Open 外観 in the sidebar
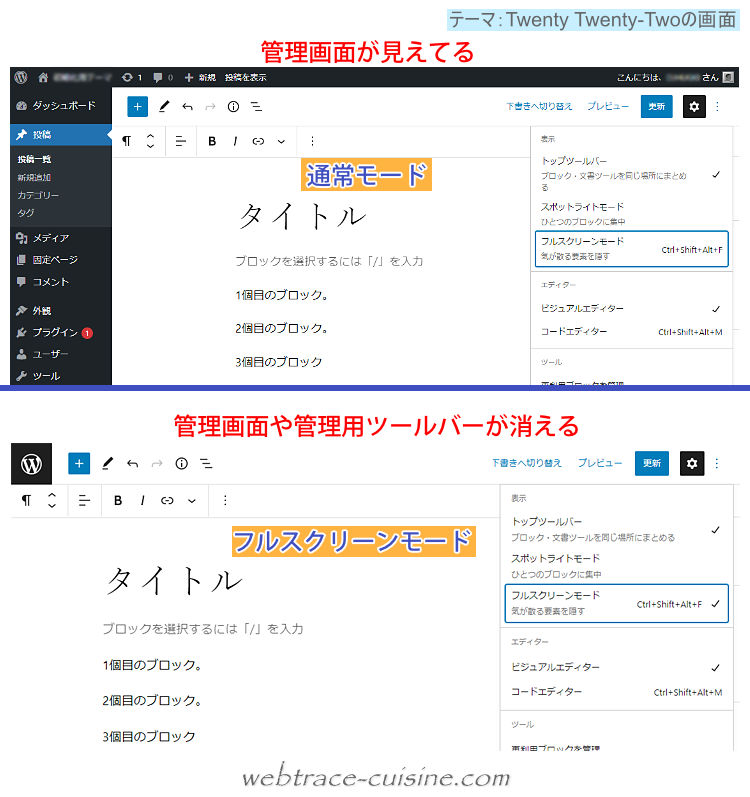750x797 pixels. tap(61, 311)
